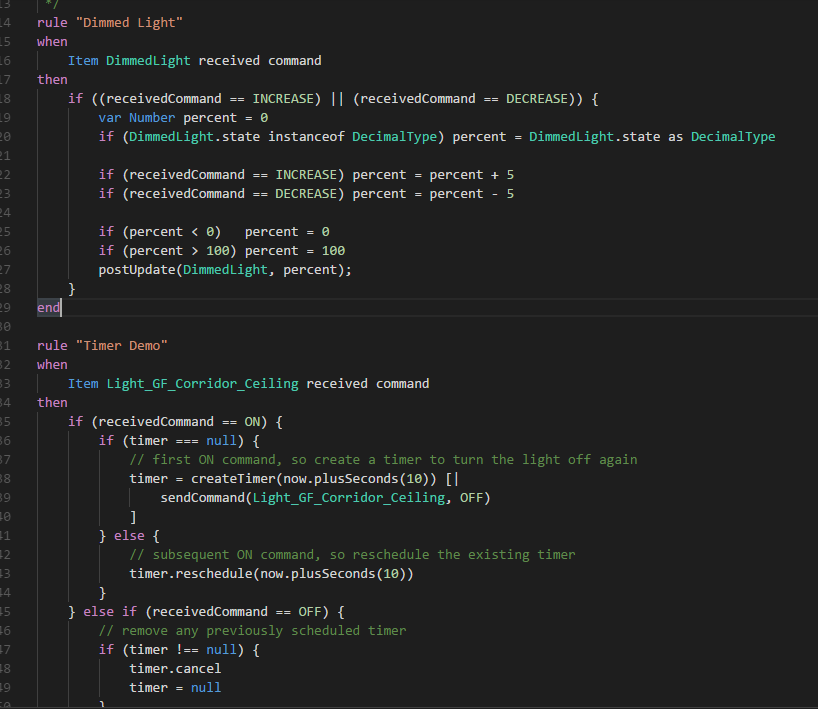The height and width of the screenshot is (709, 818).
Task: Click the OFF constant in 'receivedCommand == OFF'
Action: coord(310,612)
